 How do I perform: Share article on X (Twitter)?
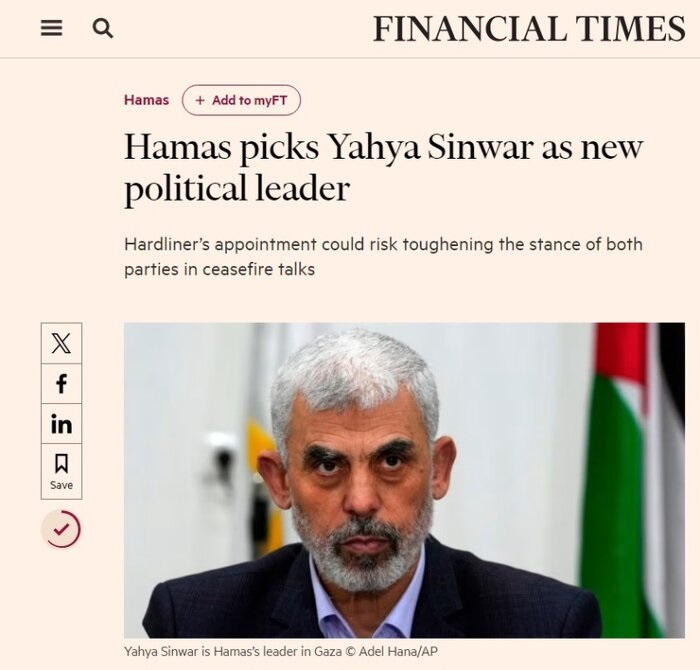pos(61,344)
